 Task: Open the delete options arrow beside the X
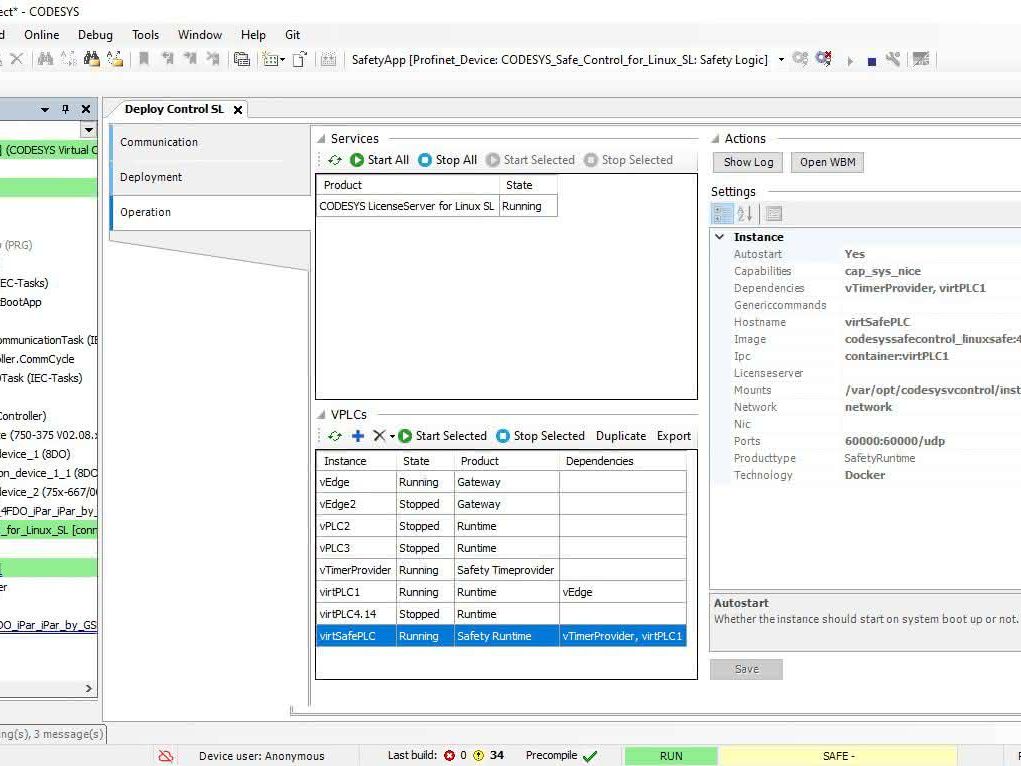(x=392, y=437)
